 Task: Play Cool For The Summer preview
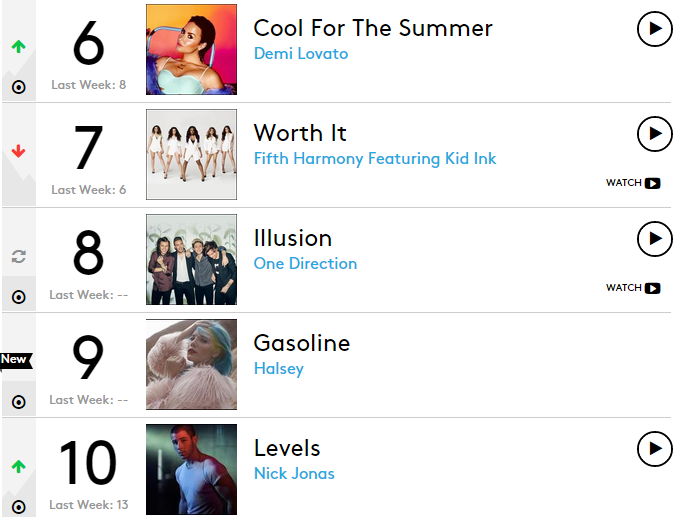click(654, 29)
